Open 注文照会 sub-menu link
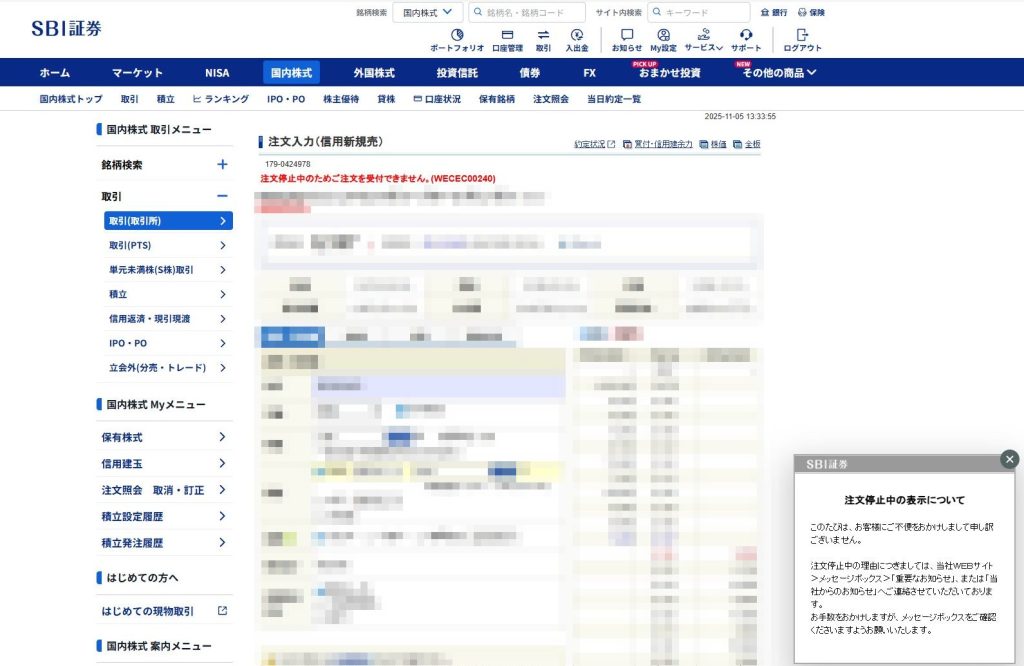The image size is (1024, 666). tap(551, 99)
